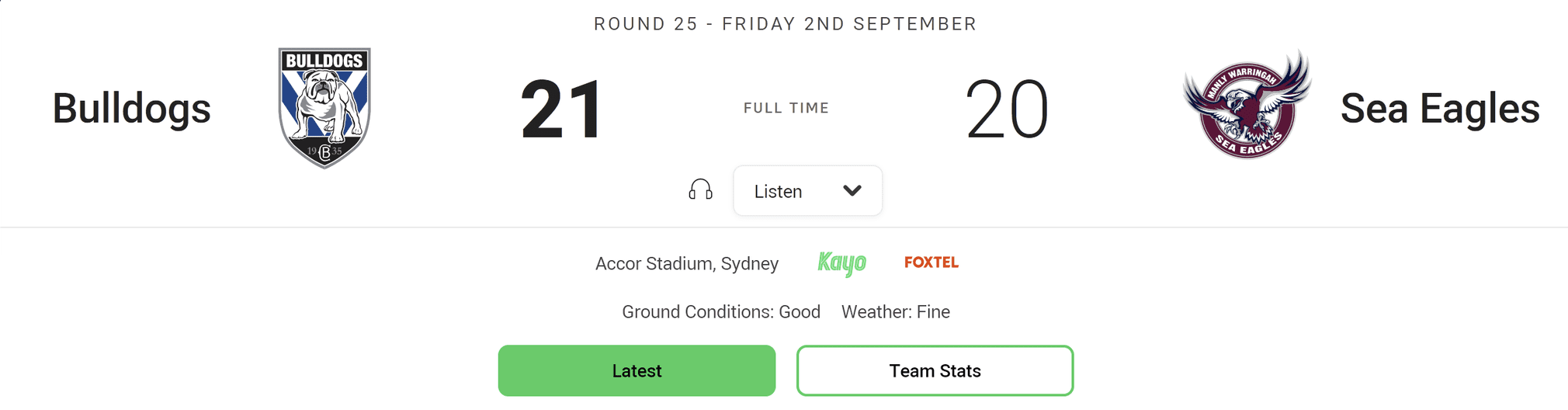
Task: Open the Listen dropdown menu
Action: pos(807,191)
